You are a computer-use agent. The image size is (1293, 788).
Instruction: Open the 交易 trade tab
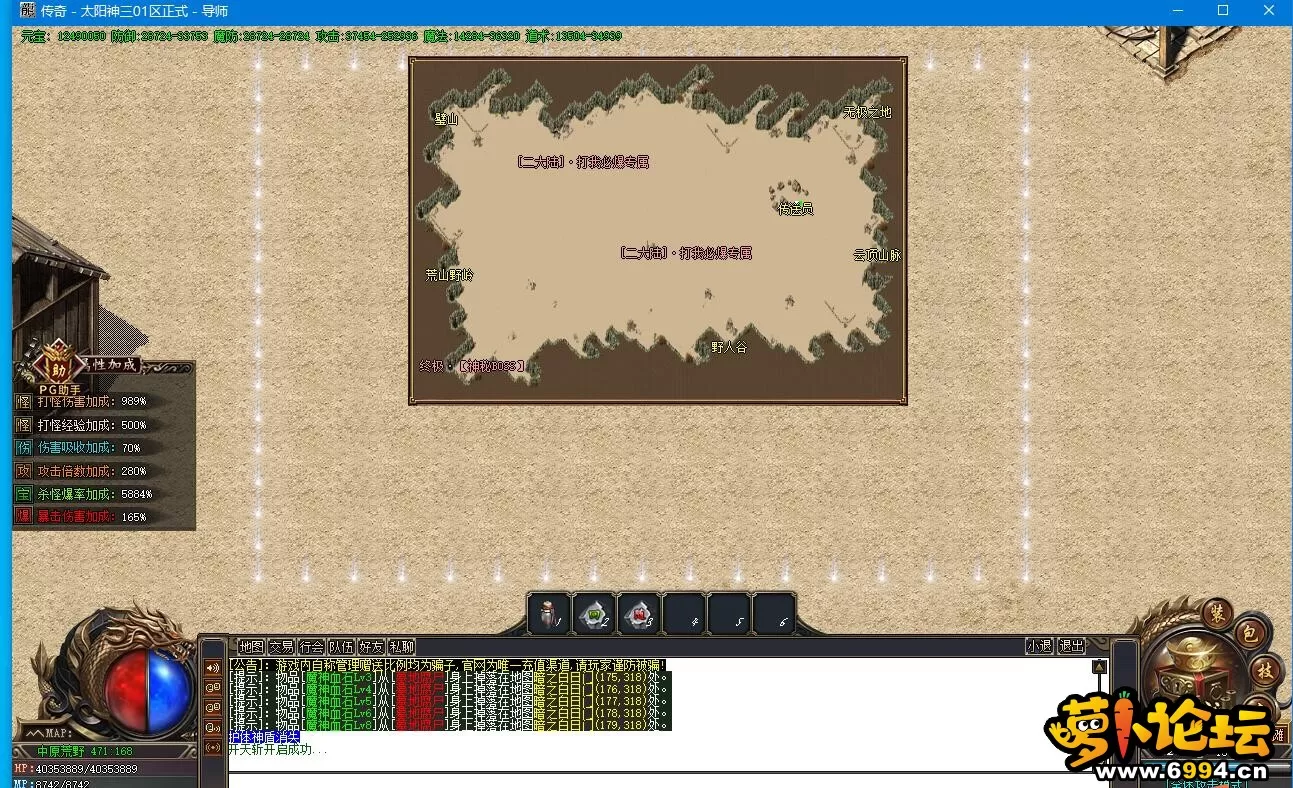pyautogui.click(x=281, y=647)
